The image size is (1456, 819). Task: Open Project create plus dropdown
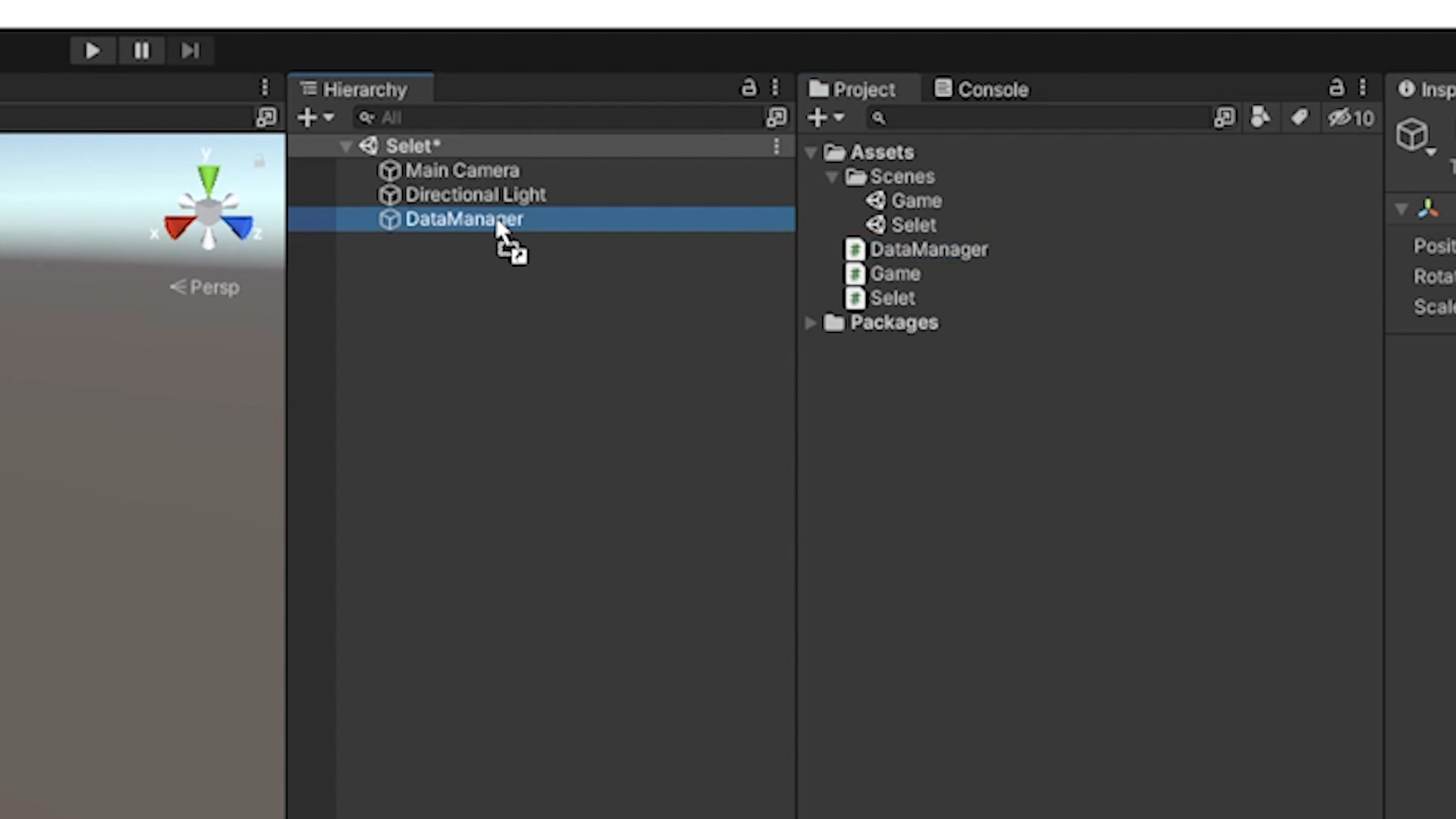click(x=826, y=118)
